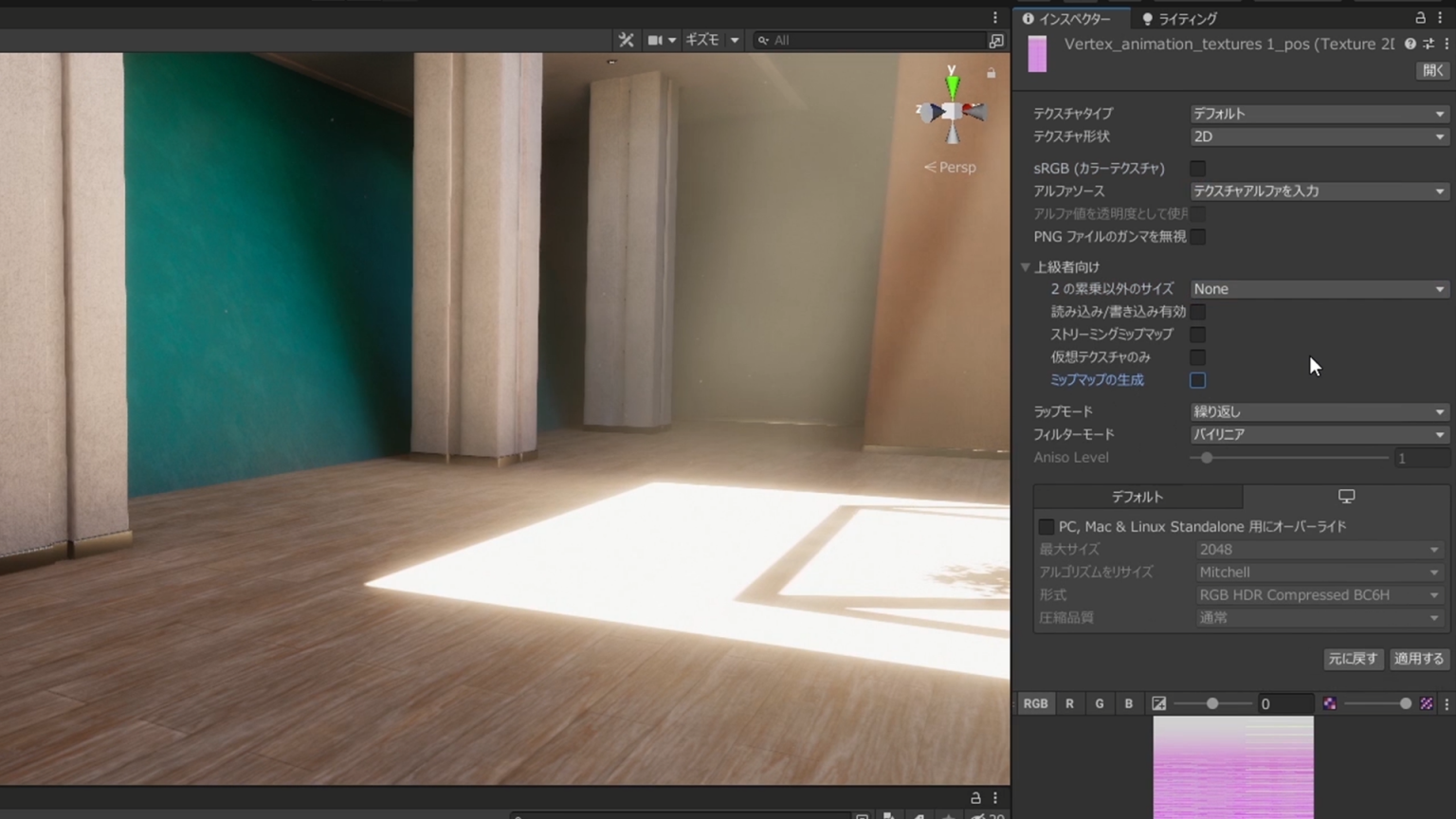
Task: Open the search results in new window icon
Action: 996,40
